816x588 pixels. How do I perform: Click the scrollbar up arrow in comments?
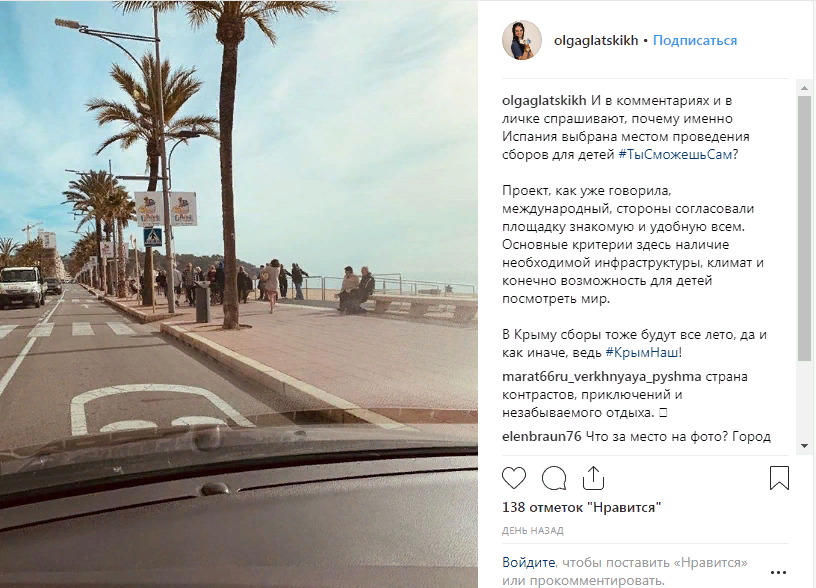pyautogui.click(x=805, y=88)
